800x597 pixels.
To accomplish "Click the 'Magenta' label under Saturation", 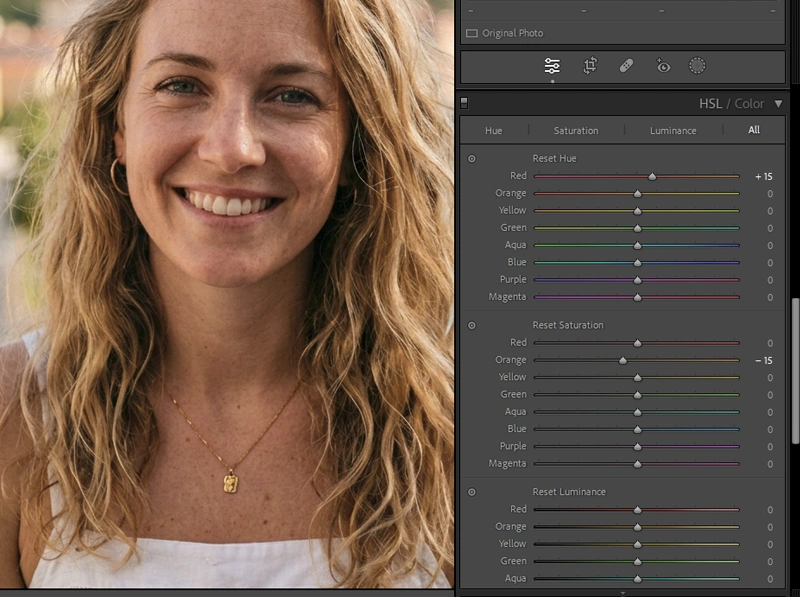I will [507, 463].
